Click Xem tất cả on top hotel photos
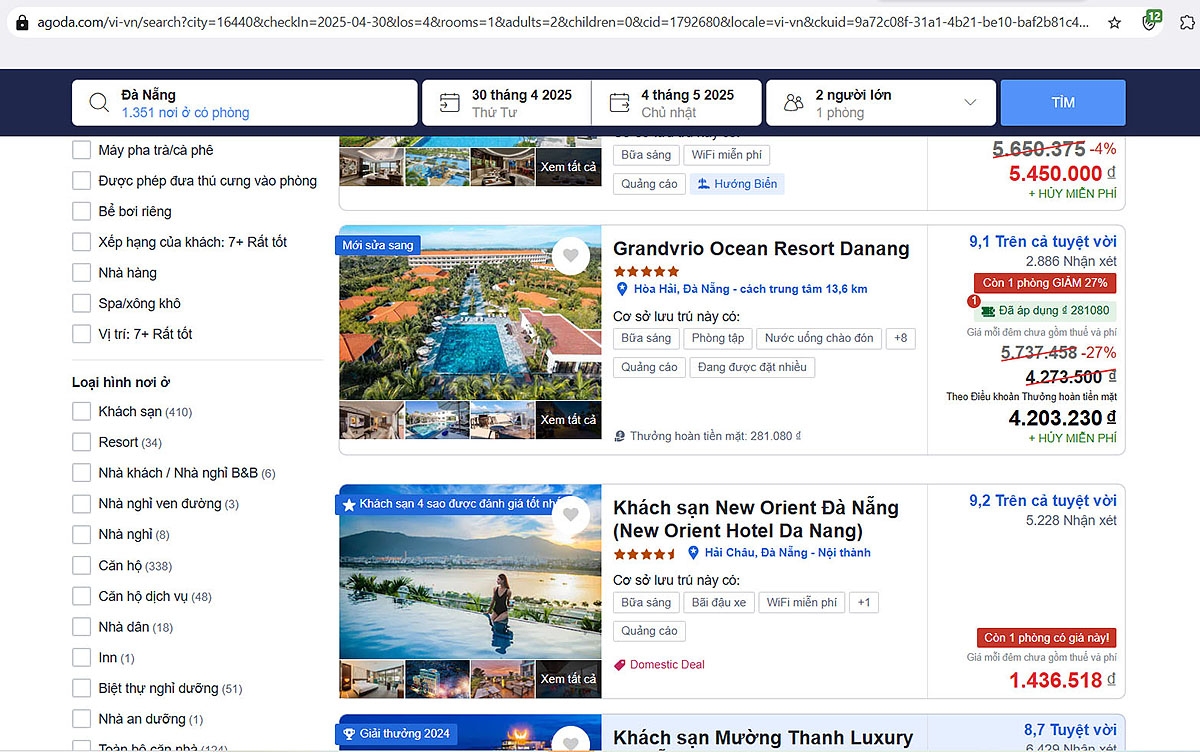This screenshot has height=752, width=1200. coord(568,166)
